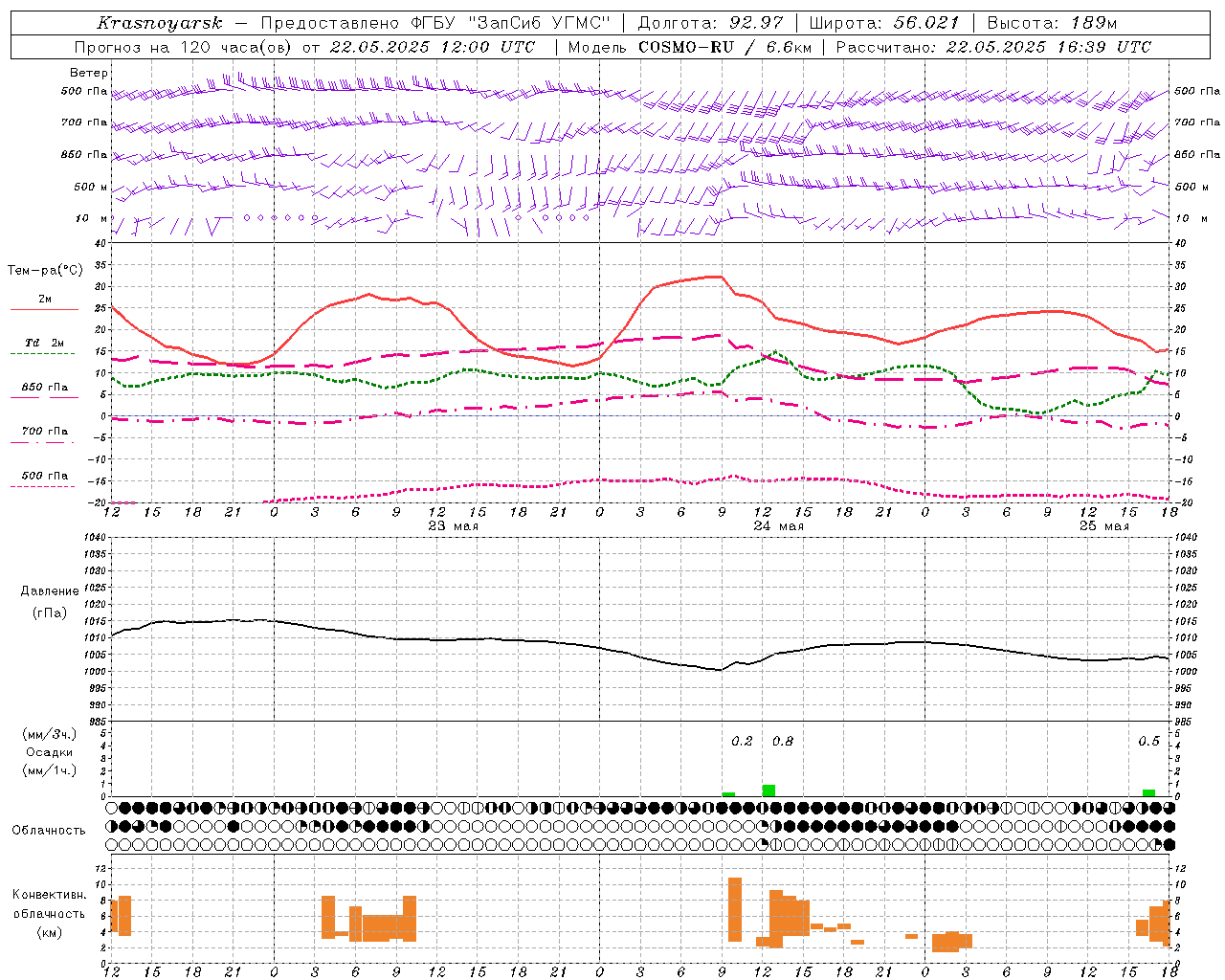Click the '24 мая' date label
This screenshot has height=980, width=1225.
(x=778, y=526)
